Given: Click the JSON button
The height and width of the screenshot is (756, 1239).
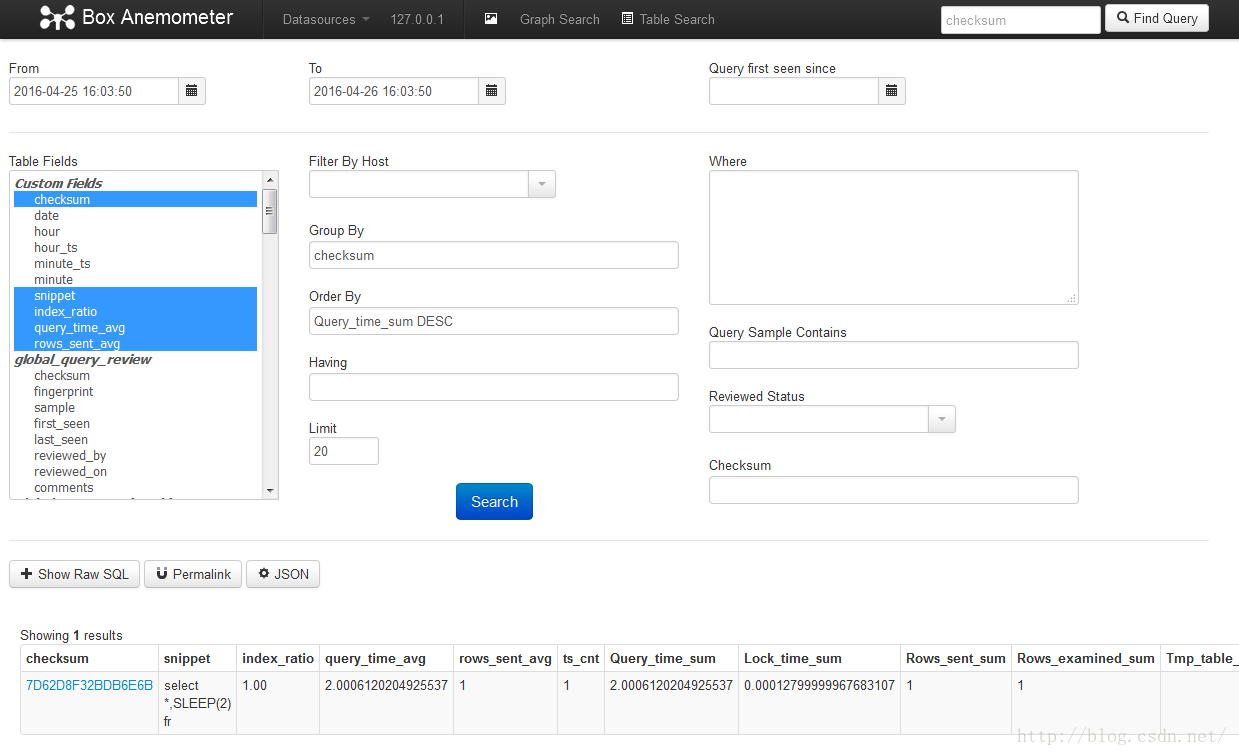Looking at the screenshot, I should click(x=283, y=574).
